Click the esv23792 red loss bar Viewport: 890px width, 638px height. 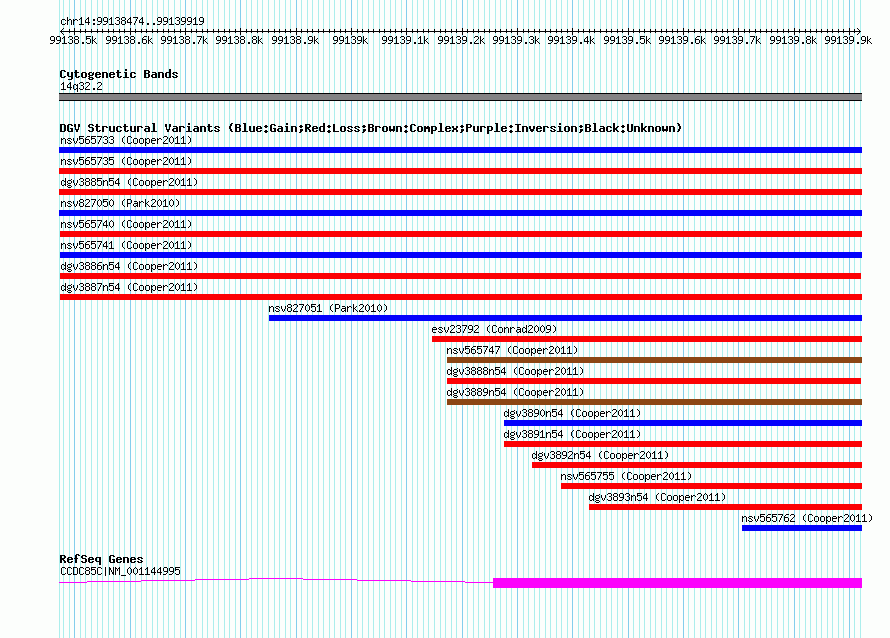click(x=647, y=339)
